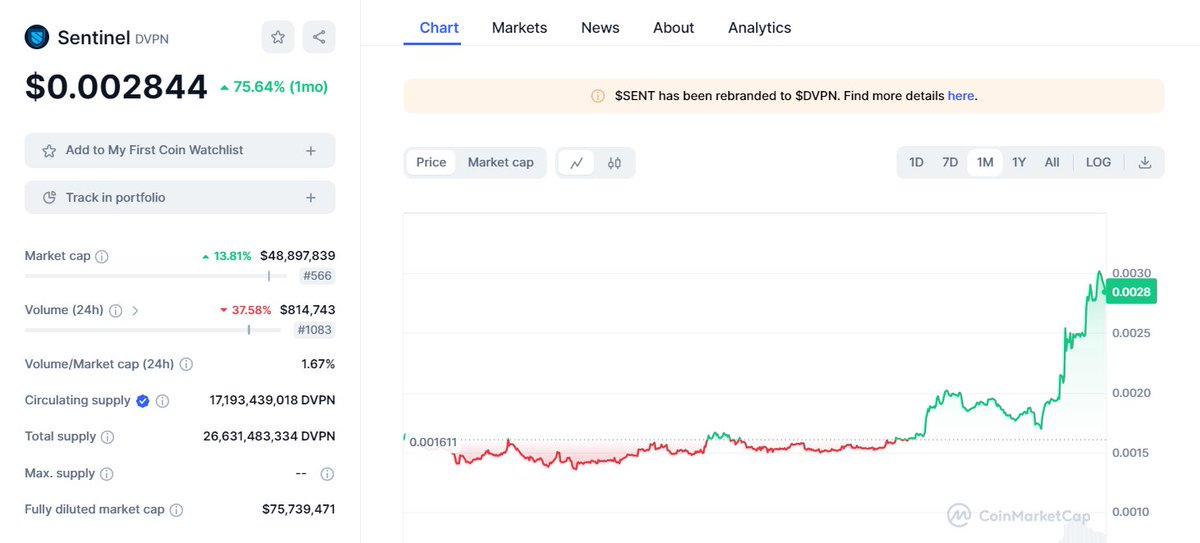The image size is (1200, 543).
Task: Click the 0.0025 y-axis label
Action: [1131, 333]
